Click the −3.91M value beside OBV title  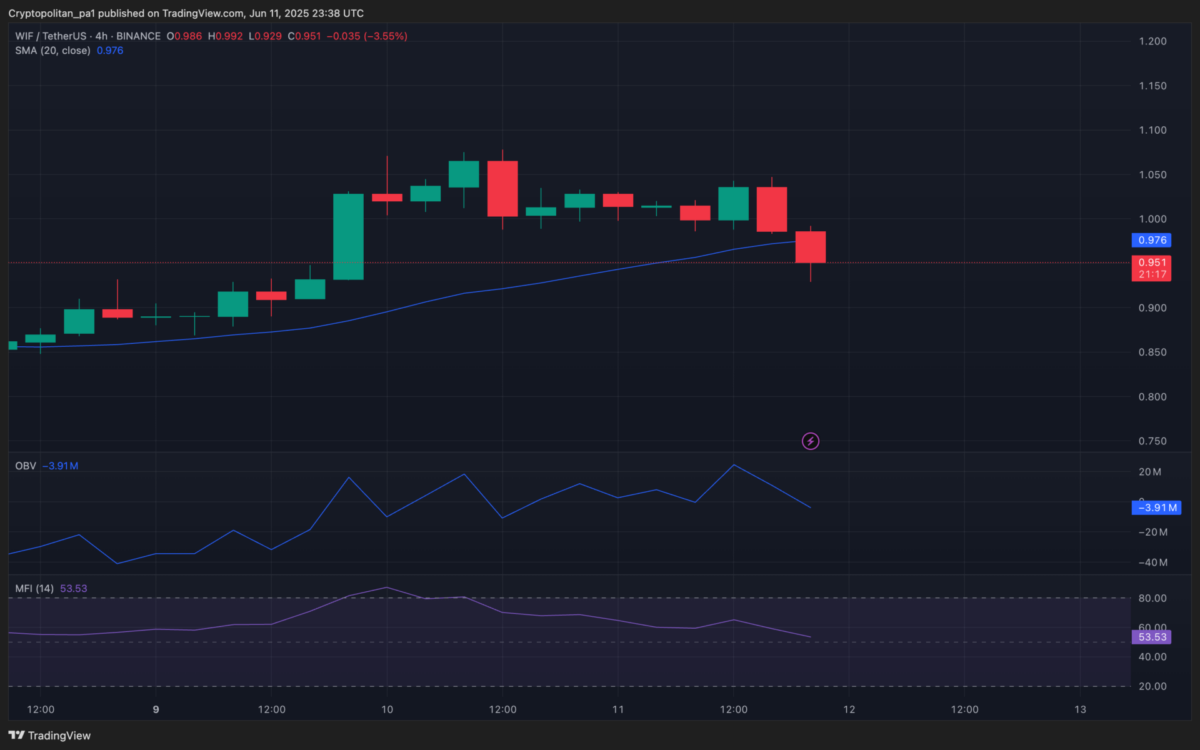61,466
